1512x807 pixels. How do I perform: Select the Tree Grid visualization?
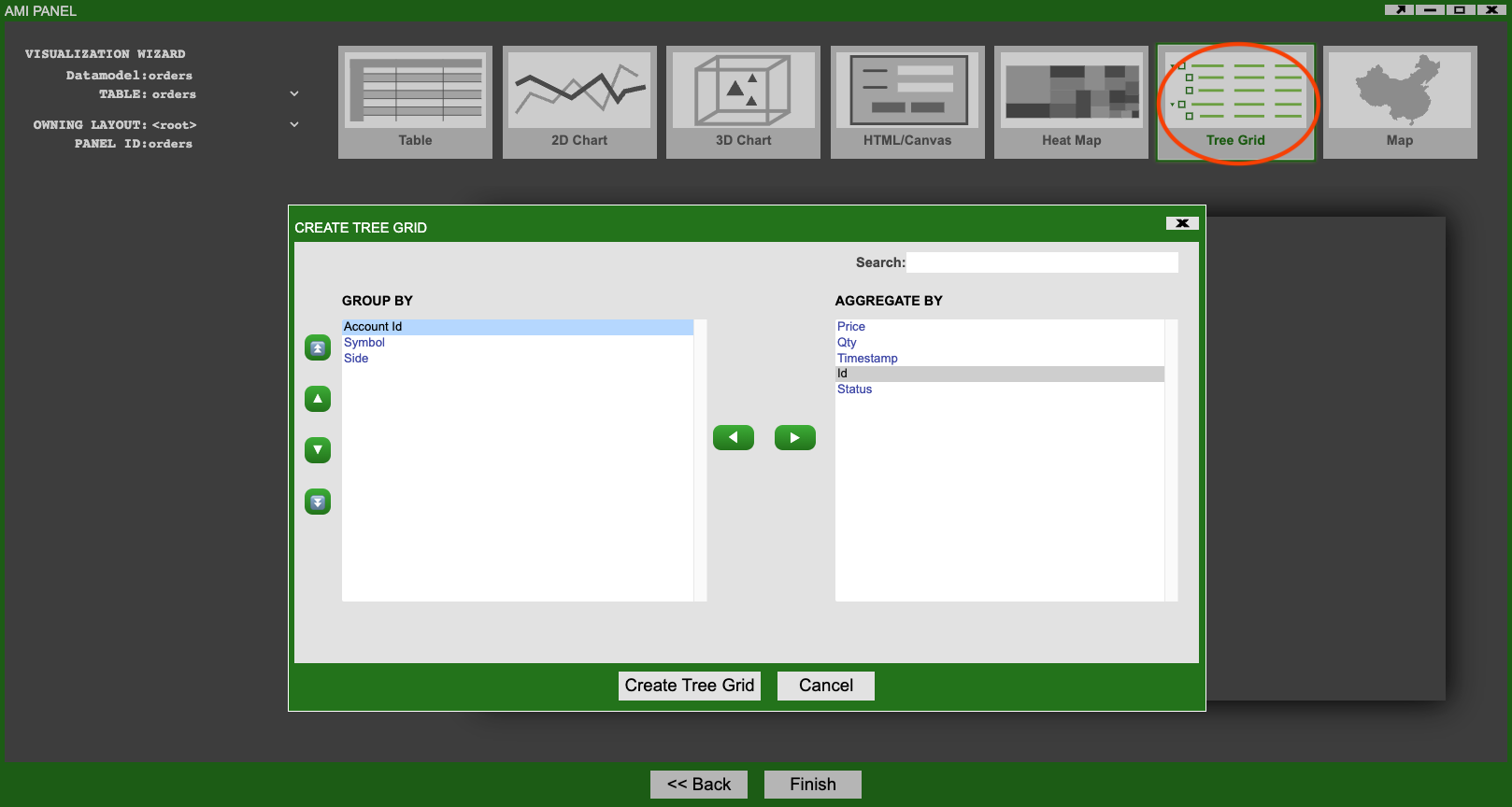coord(1235,102)
